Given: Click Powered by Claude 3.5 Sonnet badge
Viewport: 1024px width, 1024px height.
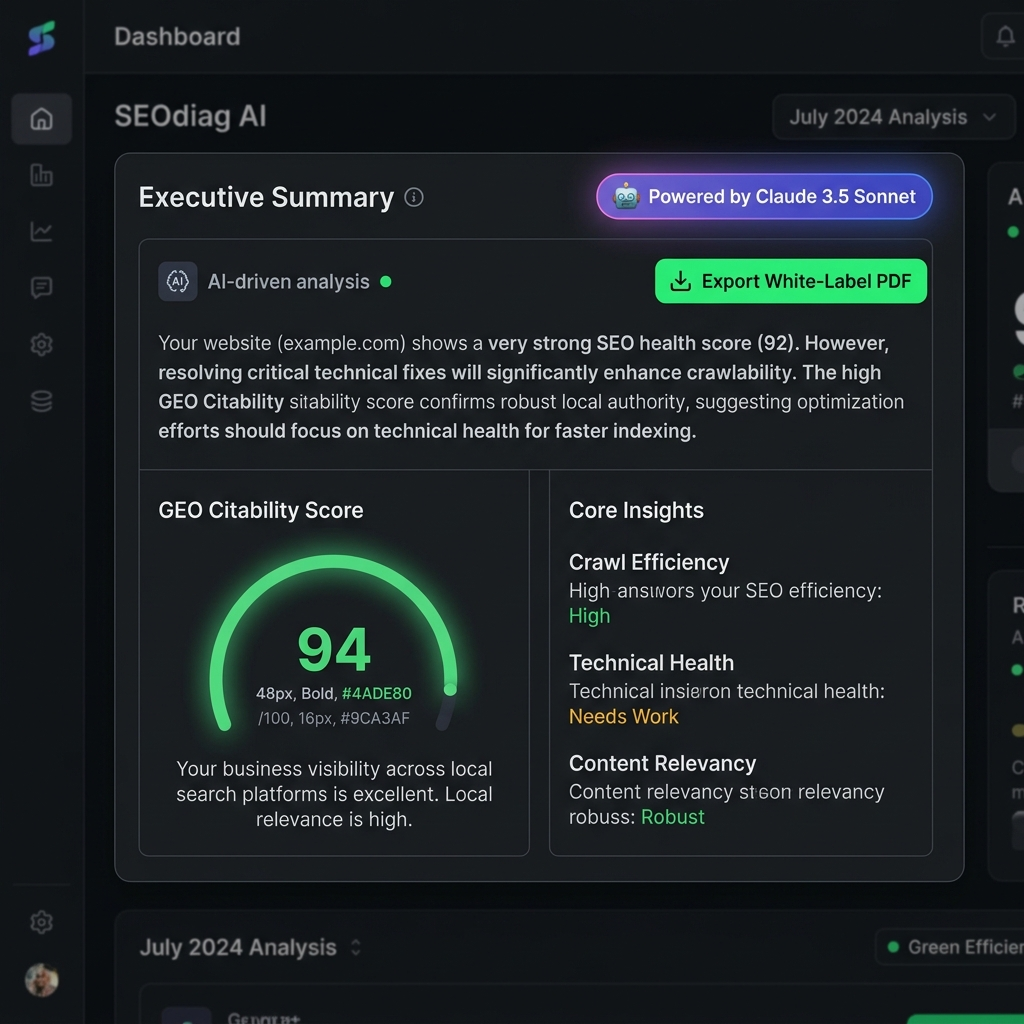Looking at the screenshot, I should (x=764, y=197).
